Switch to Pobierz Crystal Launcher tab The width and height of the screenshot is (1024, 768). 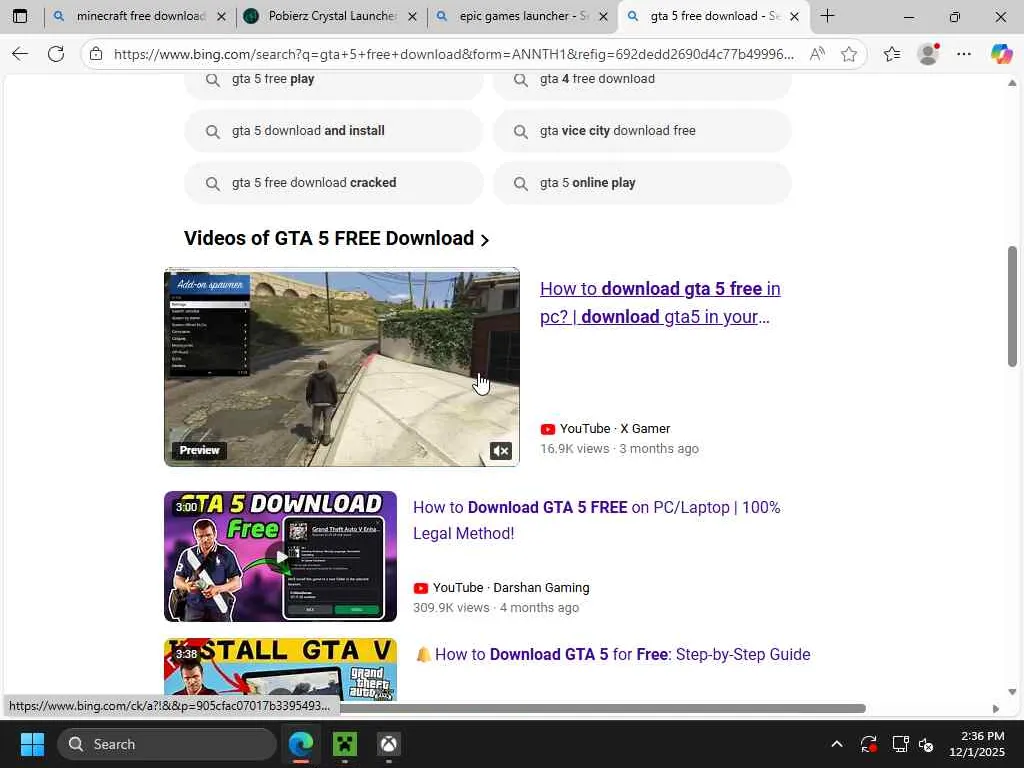coord(332,16)
